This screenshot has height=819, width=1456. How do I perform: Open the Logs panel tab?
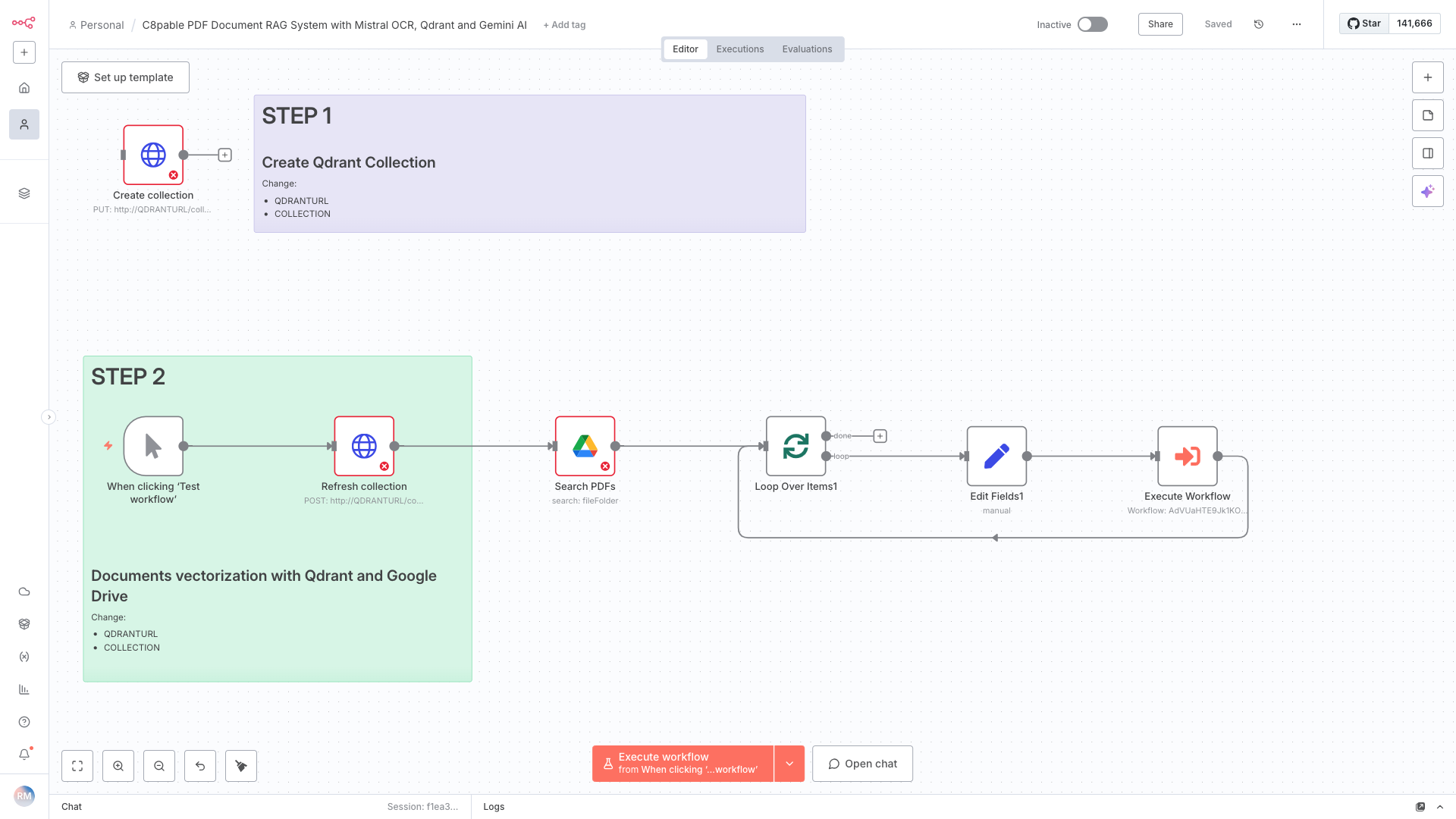(x=494, y=807)
